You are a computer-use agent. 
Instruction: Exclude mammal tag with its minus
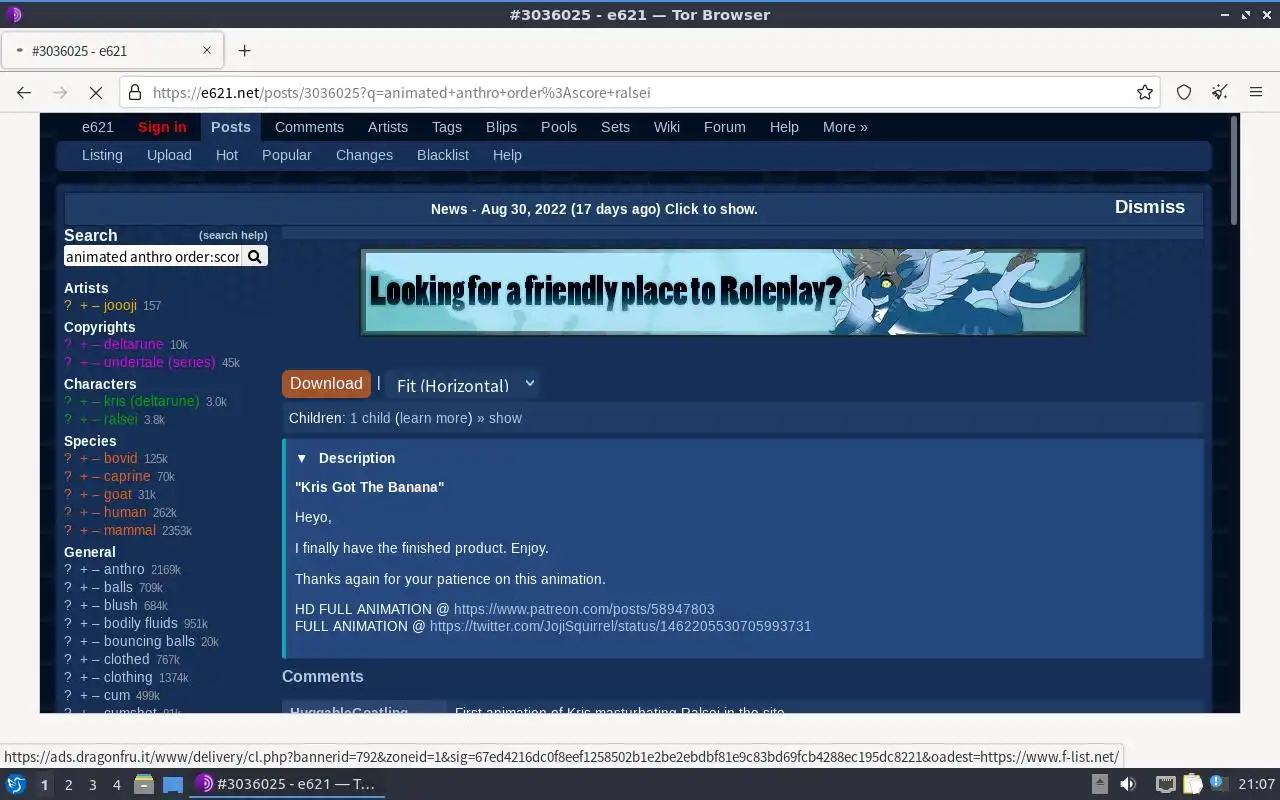(x=96, y=530)
